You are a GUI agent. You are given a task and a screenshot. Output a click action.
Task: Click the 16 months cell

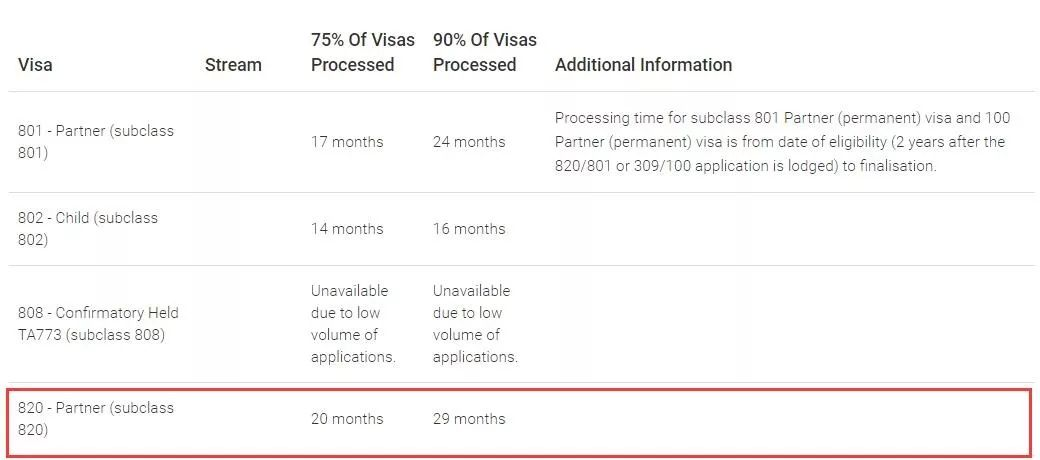(469, 229)
